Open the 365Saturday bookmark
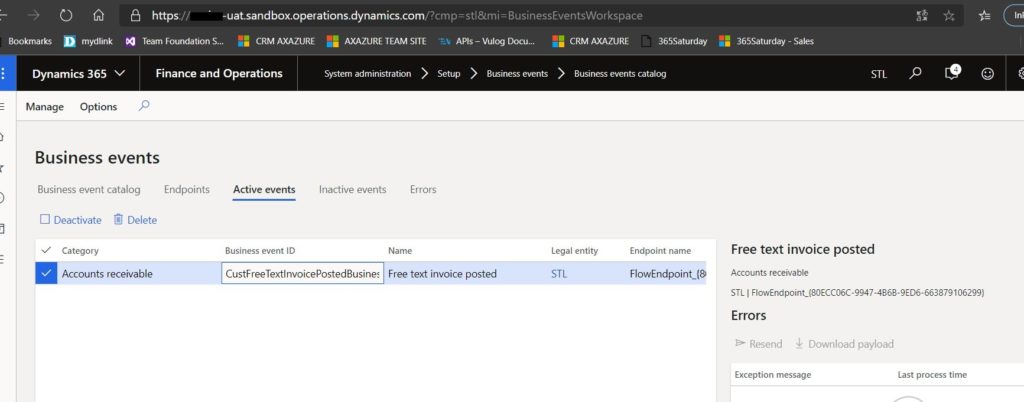 pos(673,41)
